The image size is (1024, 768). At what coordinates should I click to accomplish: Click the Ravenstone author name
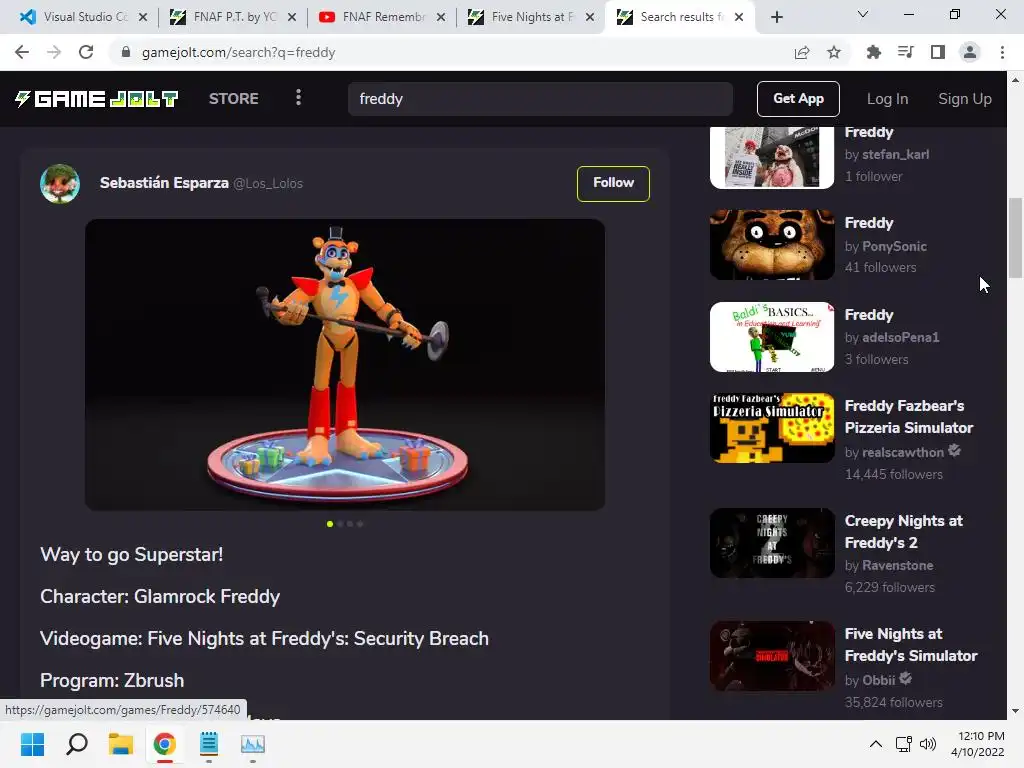(x=897, y=565)
